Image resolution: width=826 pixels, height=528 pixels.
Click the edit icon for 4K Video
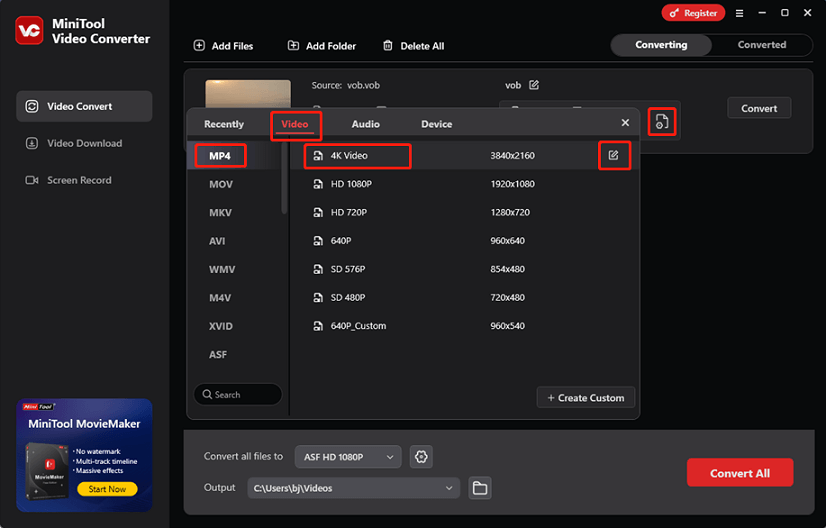tap(614, 155)
